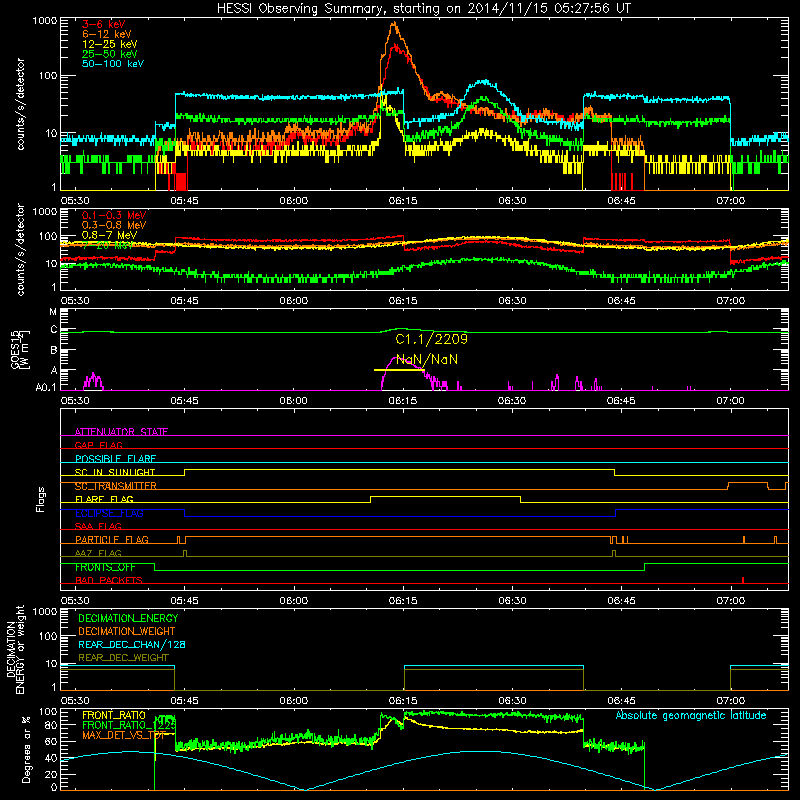Select the 0.3-0.8 MeV legend label
This screenshot has height=800, width=800.
pos(114,225)
